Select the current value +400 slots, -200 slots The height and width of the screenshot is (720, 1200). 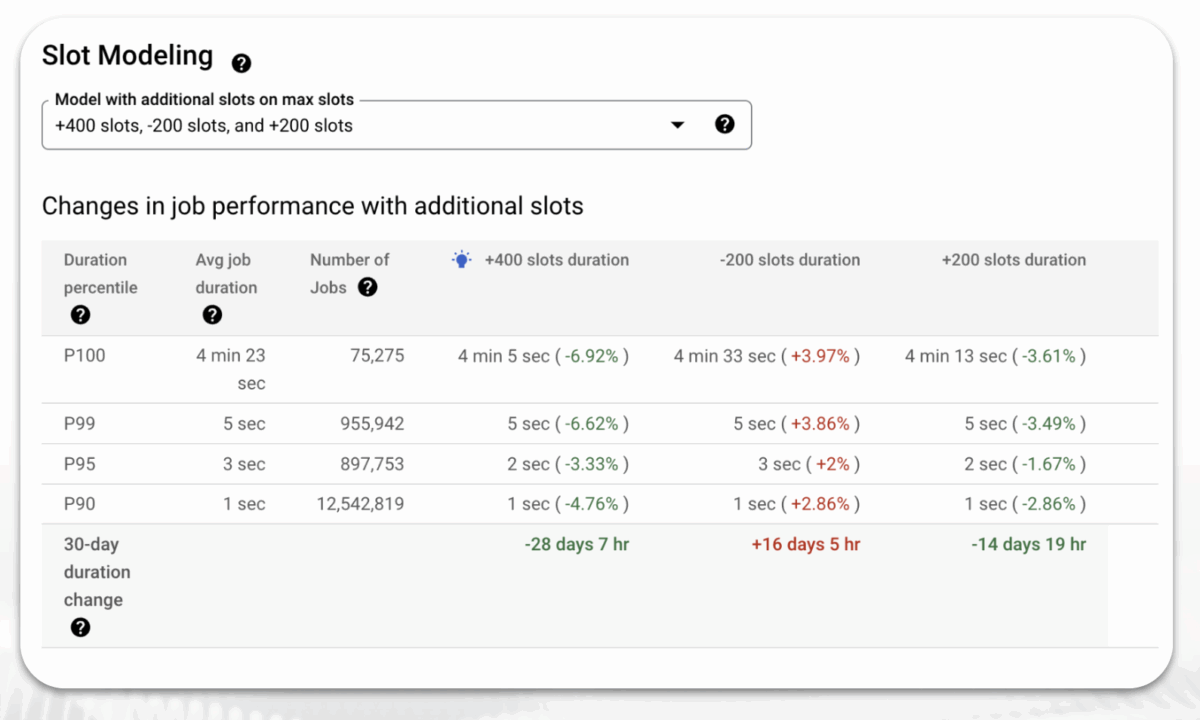pyautogui.click(x=200, y=125)
